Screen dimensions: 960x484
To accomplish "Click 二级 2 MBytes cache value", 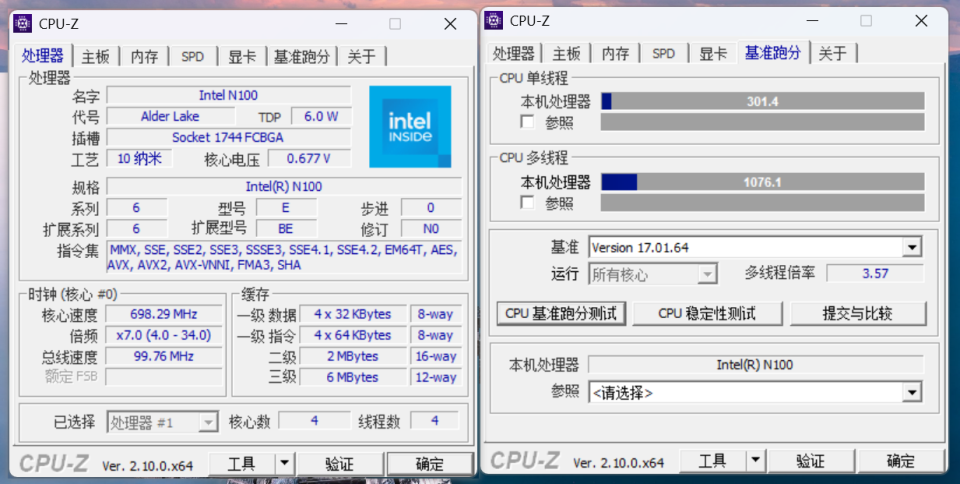I will (353, 356).
